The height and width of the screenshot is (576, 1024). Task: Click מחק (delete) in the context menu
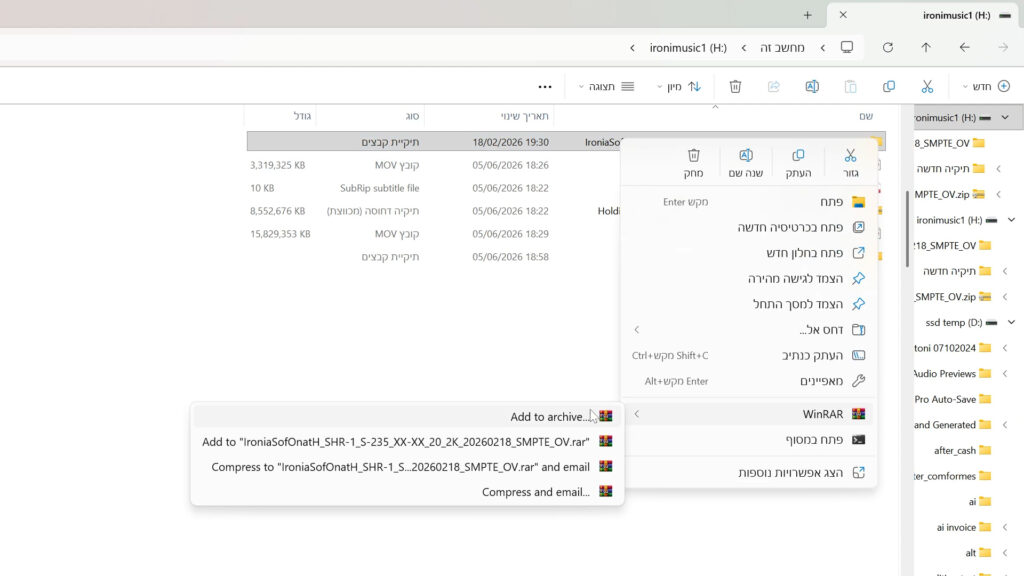(694, 163)
